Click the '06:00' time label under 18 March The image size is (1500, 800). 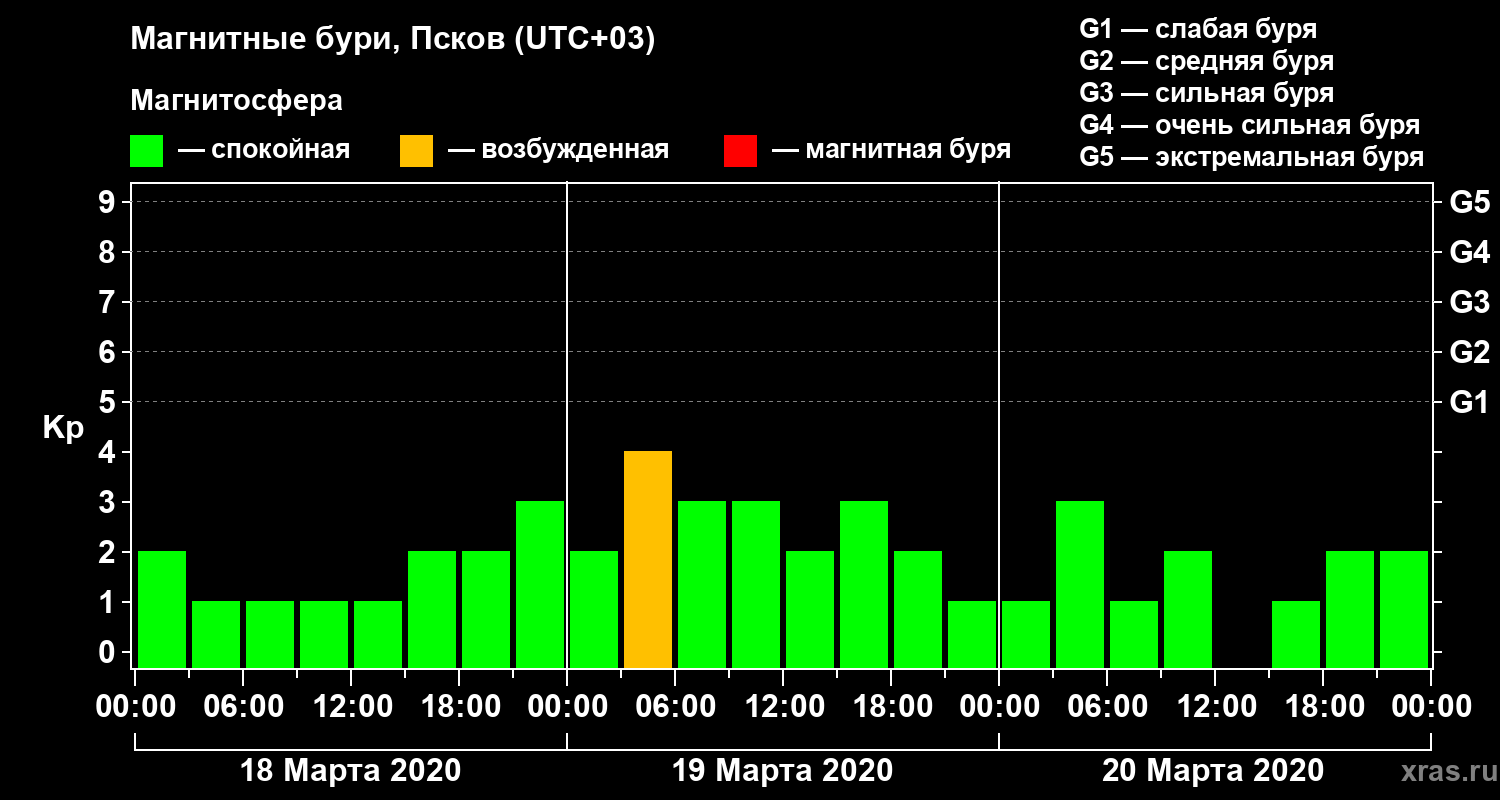tap(243, 707)
